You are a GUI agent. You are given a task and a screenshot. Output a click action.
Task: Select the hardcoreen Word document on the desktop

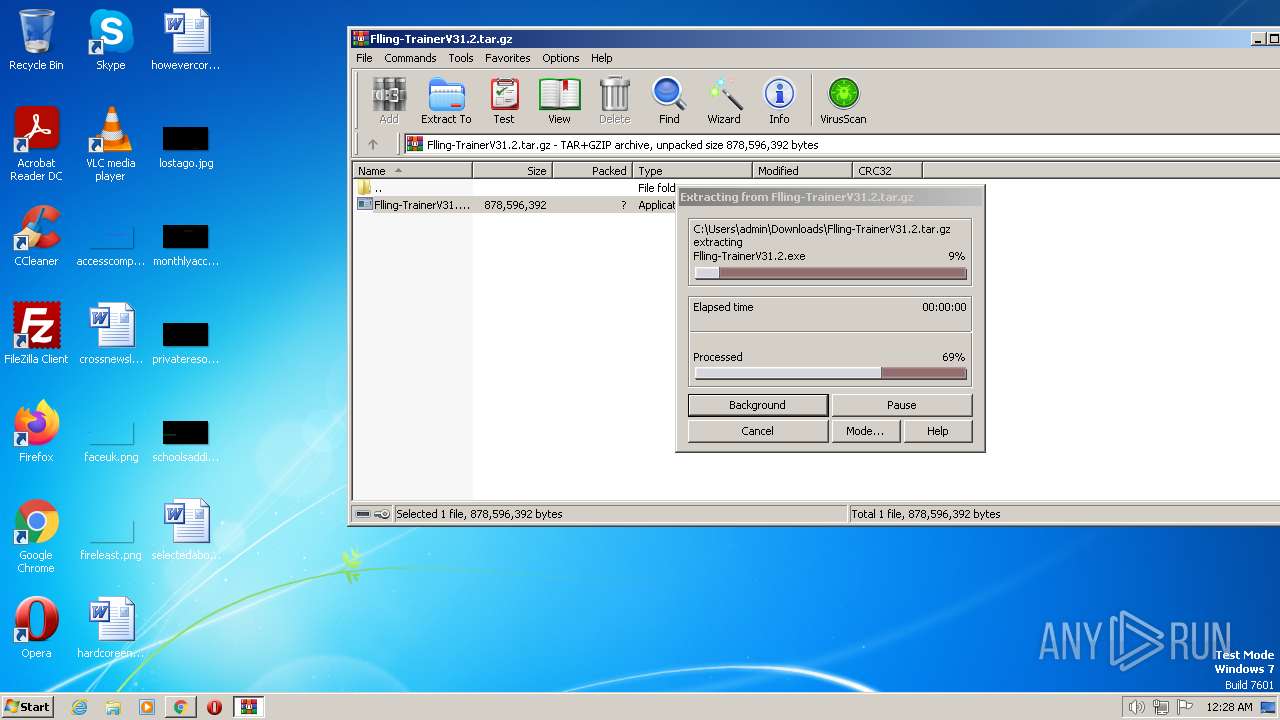[x=110, y=629]
